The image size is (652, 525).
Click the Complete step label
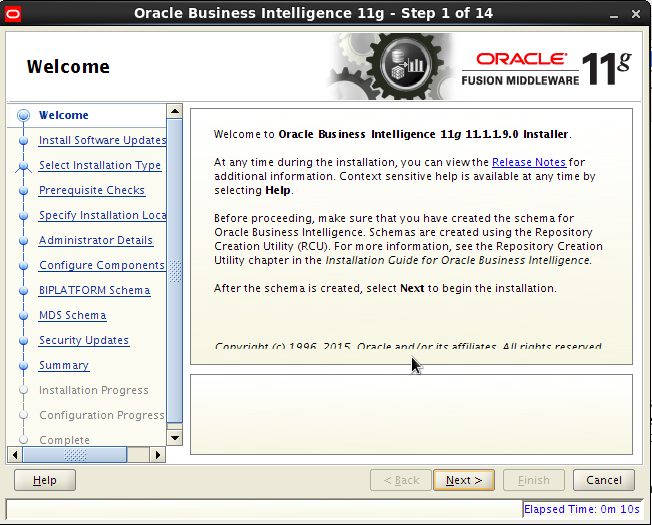(x=64, y=440)
